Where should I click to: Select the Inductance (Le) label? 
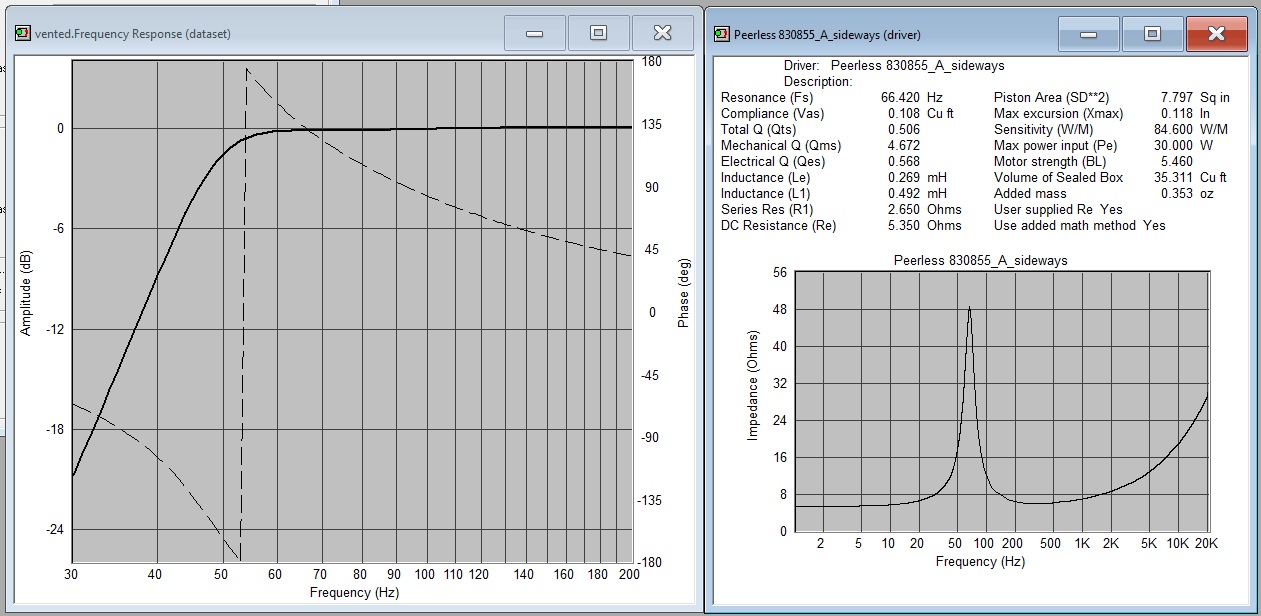[765, 178]
